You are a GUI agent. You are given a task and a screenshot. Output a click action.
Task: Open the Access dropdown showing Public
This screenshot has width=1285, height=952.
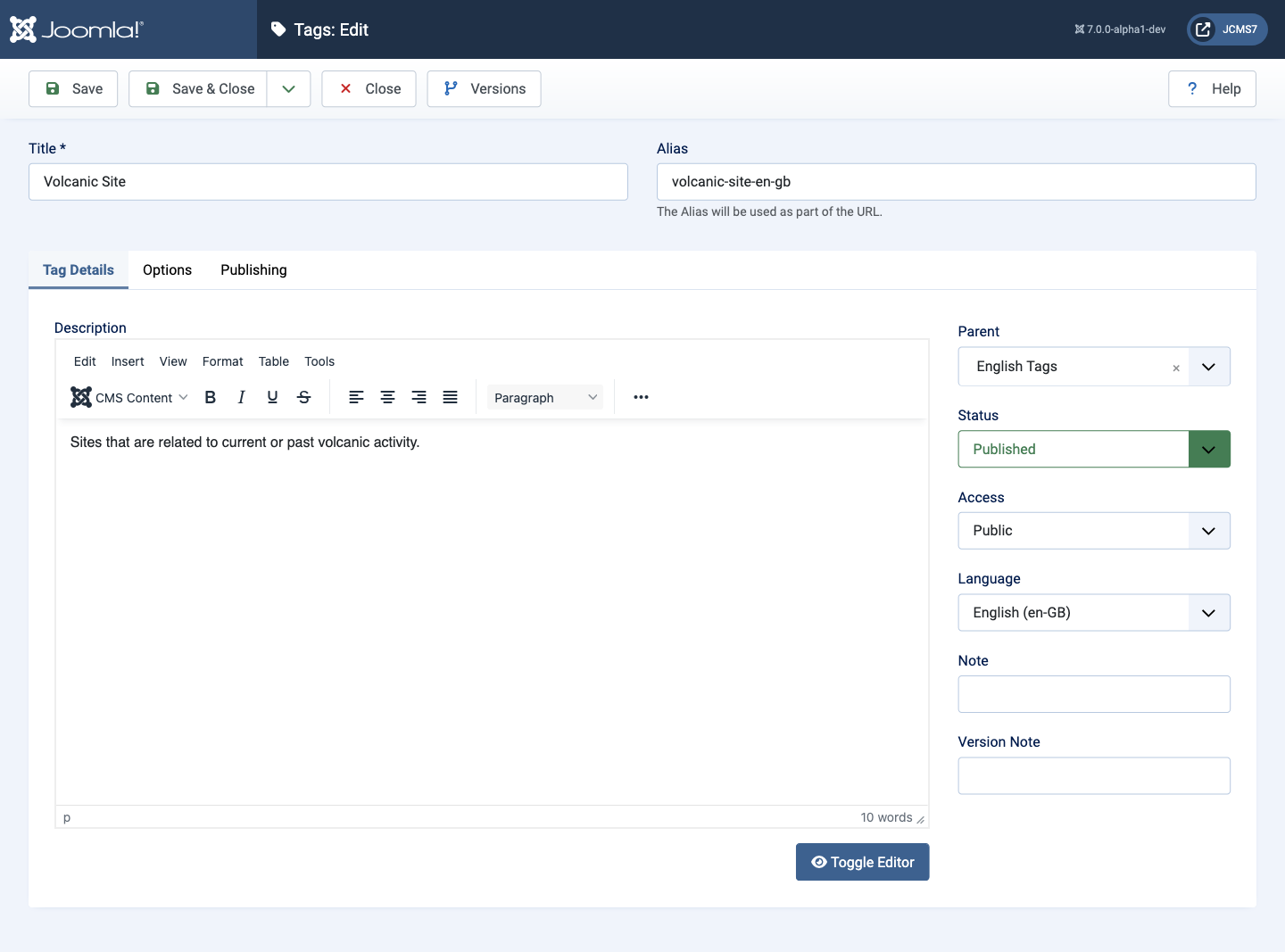point(1094,531)
